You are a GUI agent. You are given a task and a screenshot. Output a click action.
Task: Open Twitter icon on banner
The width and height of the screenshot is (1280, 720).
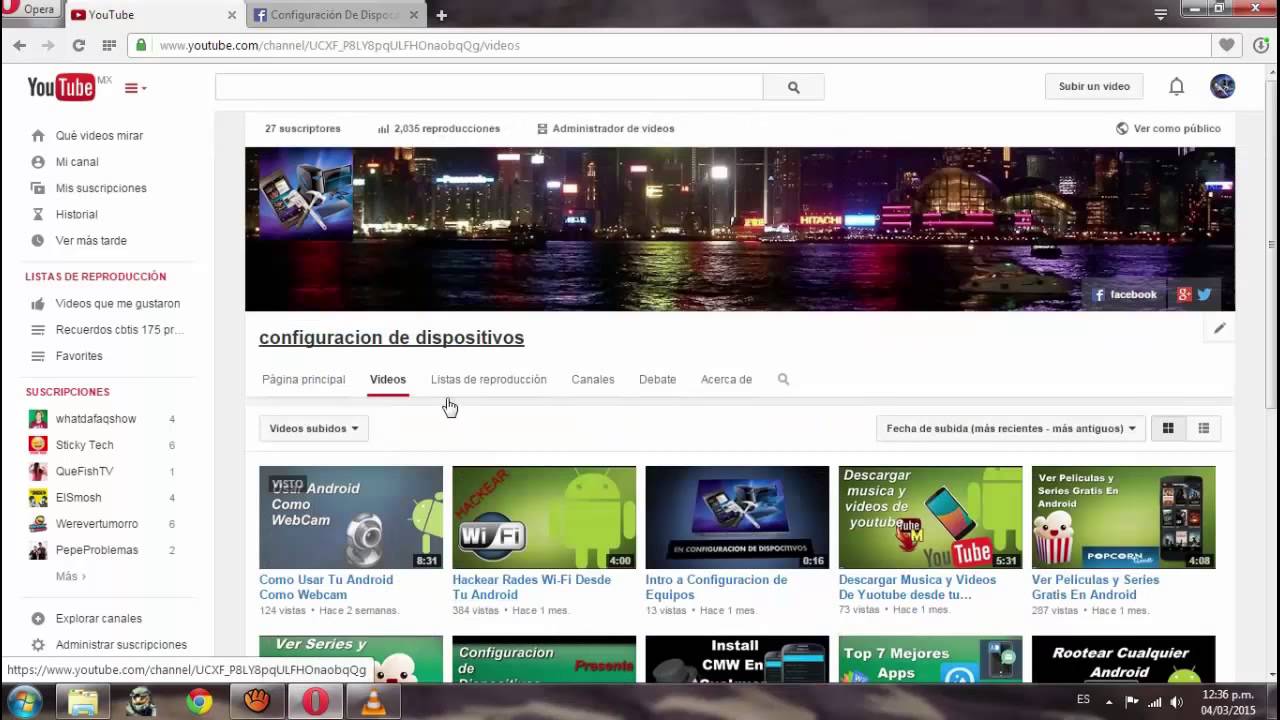tap(1204, 294)
